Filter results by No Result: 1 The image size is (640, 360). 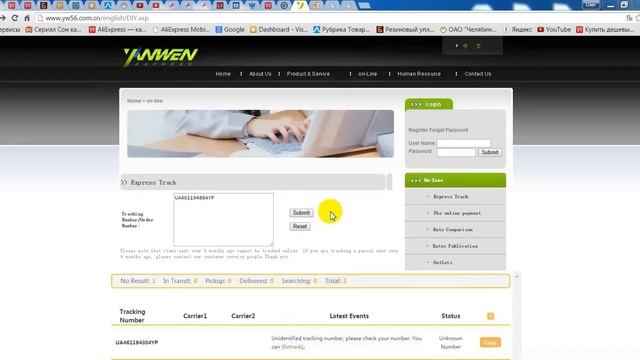point(138,281)
